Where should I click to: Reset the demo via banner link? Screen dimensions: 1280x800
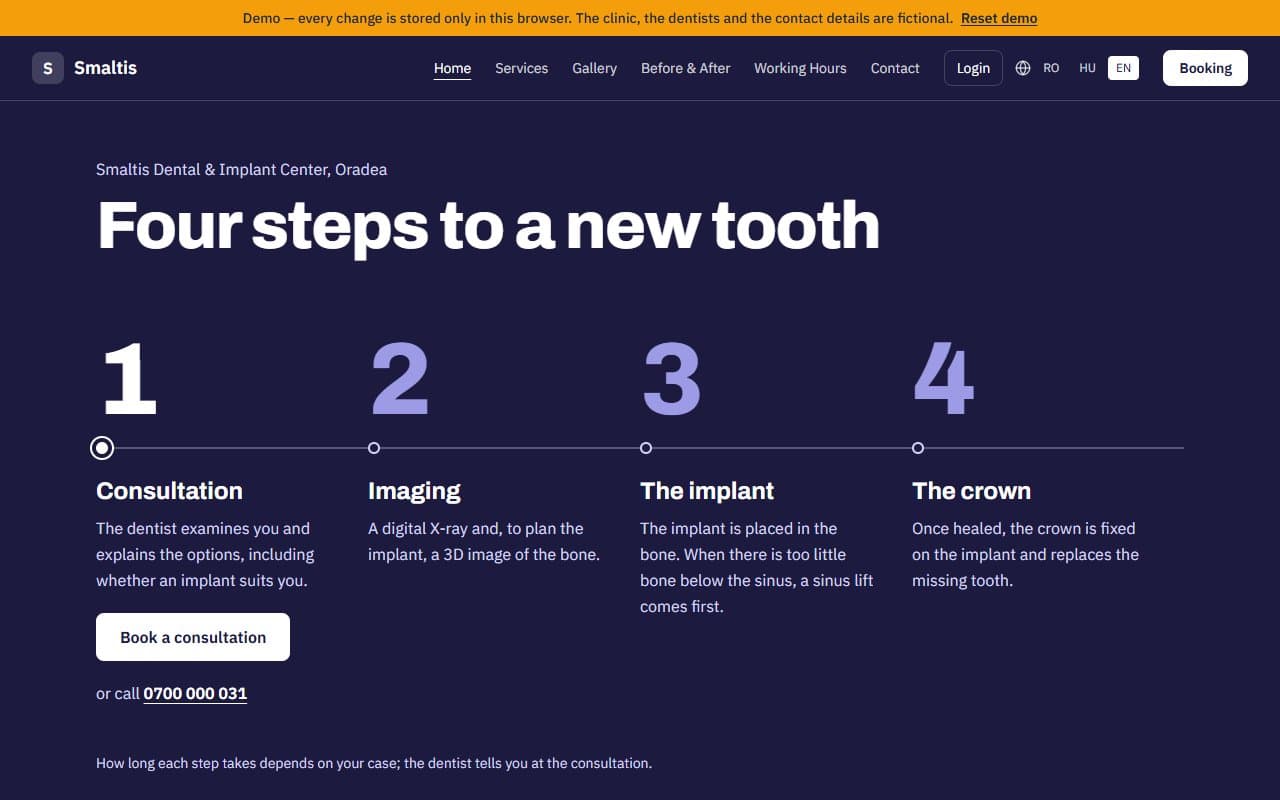[x=999, y=18]
